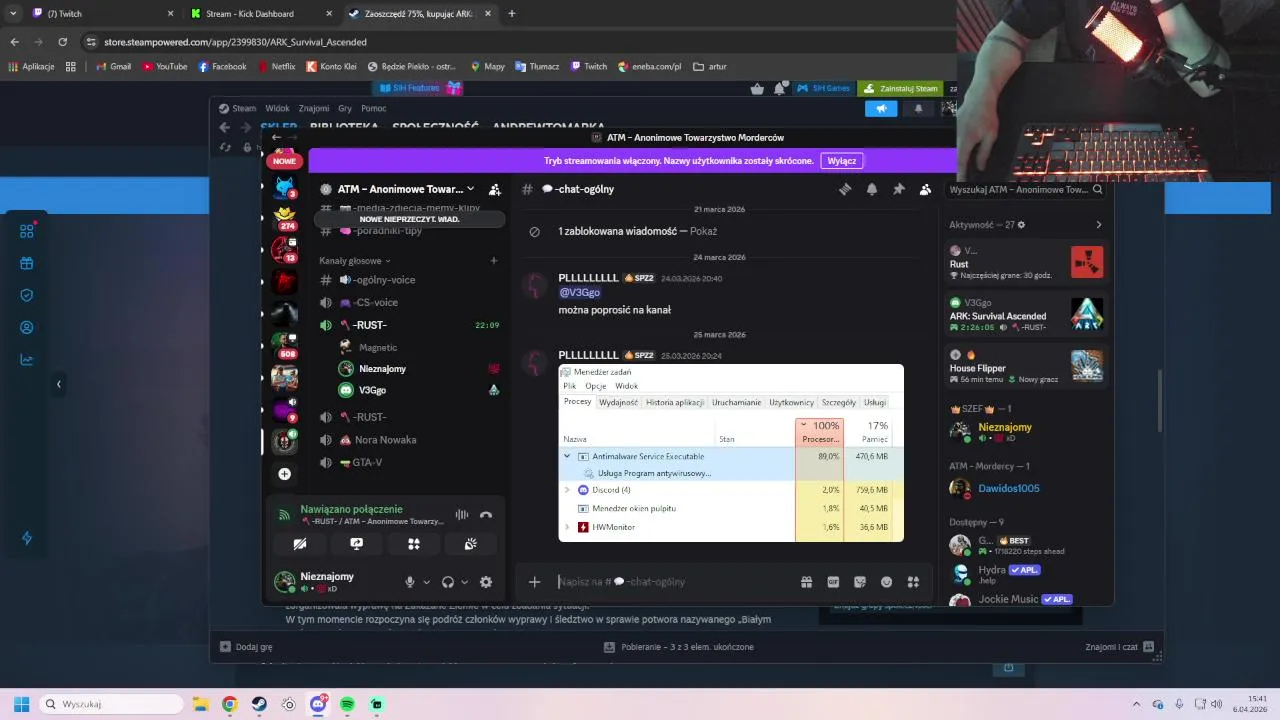
Task: Open GTA-V voice channel
Action: point(367,462)
